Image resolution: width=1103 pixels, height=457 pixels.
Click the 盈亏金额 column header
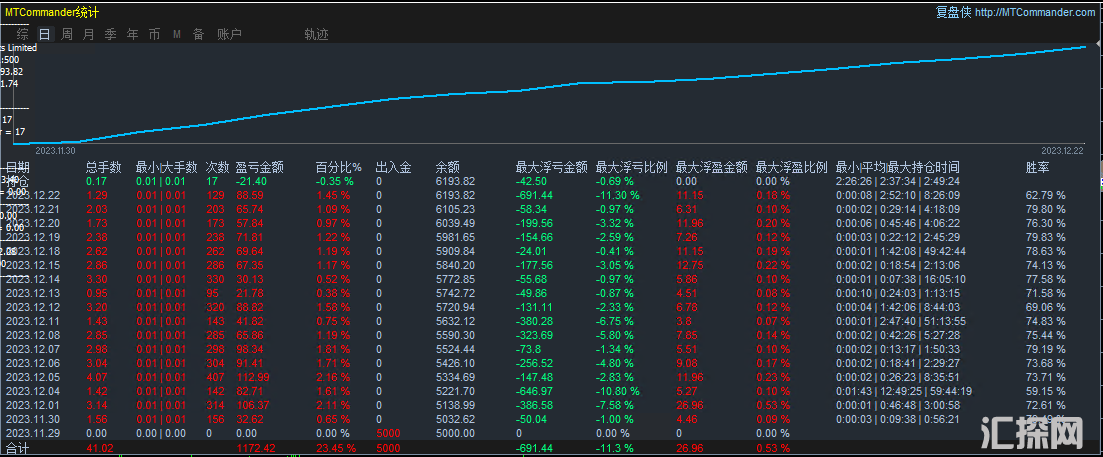pyautogui.click(x=260, y=168)
